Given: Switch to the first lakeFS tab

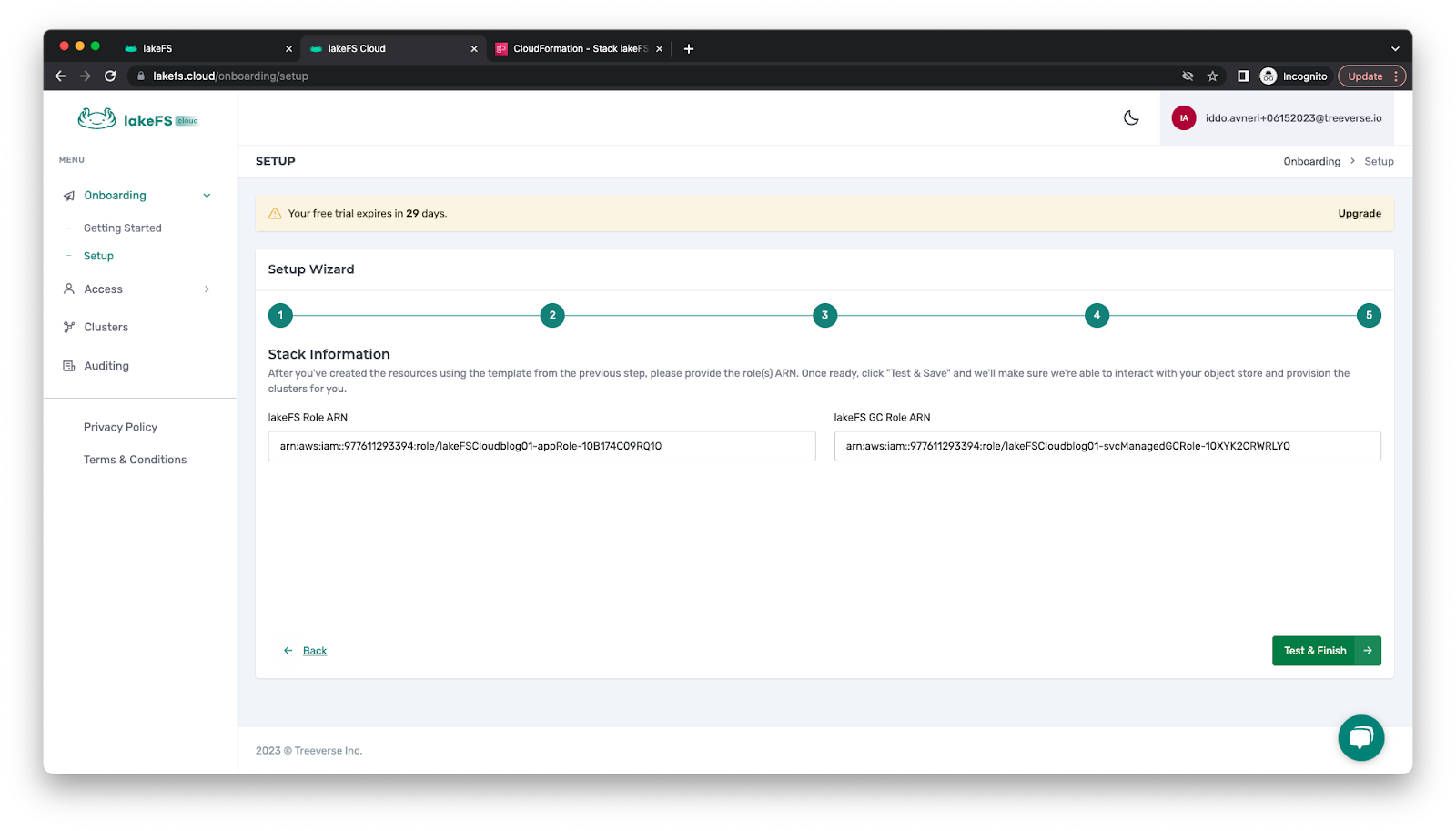Looking at the screenshot, I should coord(208,49).
